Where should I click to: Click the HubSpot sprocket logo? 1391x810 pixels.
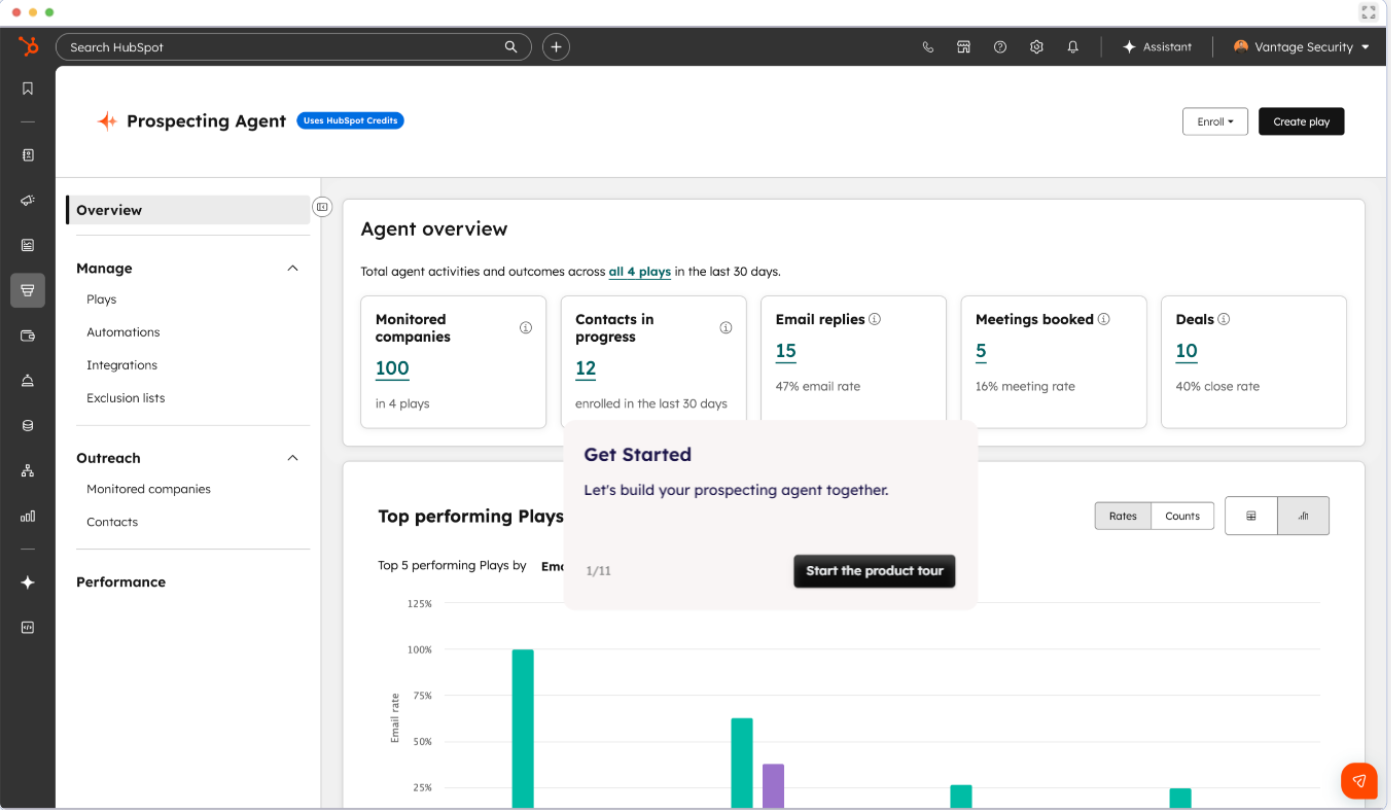click(28, 47)
